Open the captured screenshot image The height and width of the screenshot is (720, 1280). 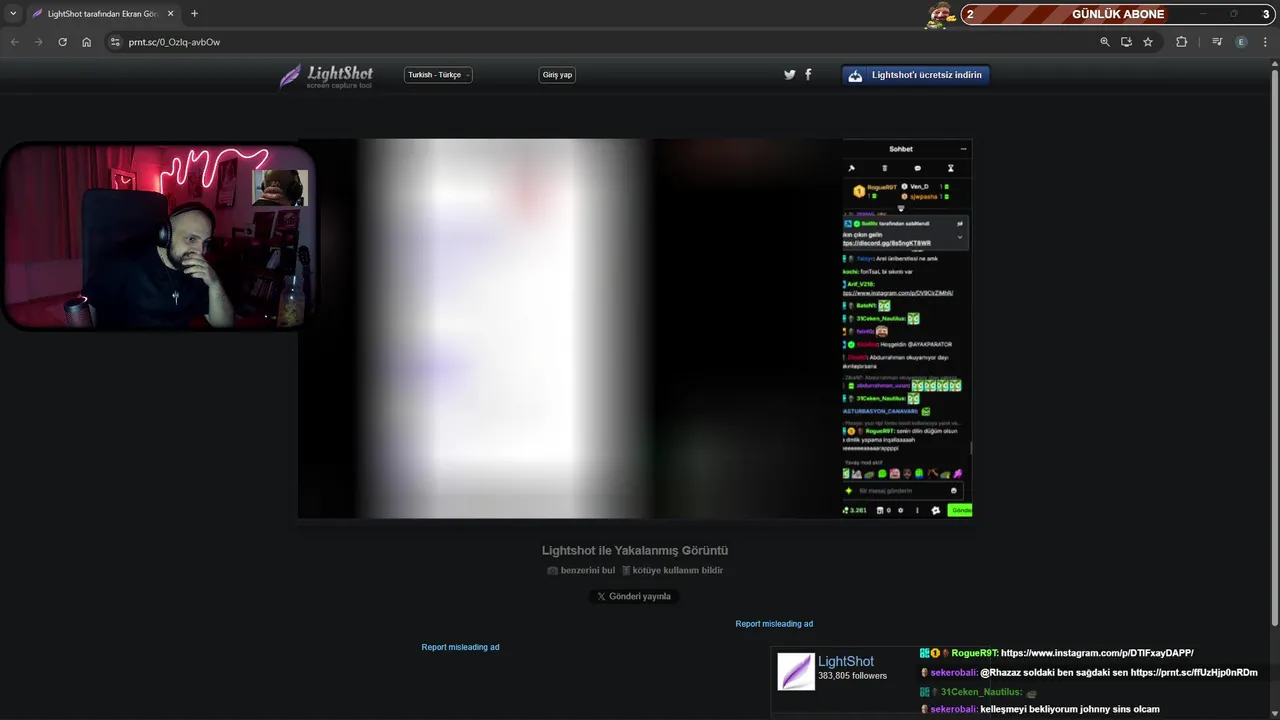(x=635, y=328)
